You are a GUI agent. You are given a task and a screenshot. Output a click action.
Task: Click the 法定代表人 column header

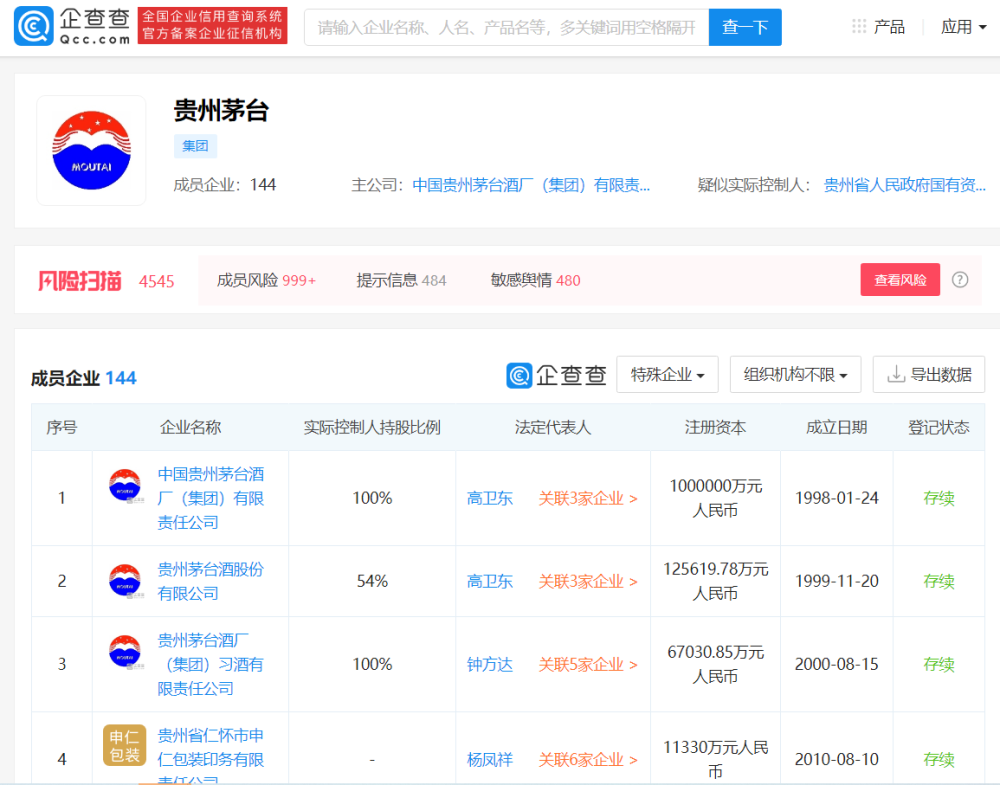[553, 427]
